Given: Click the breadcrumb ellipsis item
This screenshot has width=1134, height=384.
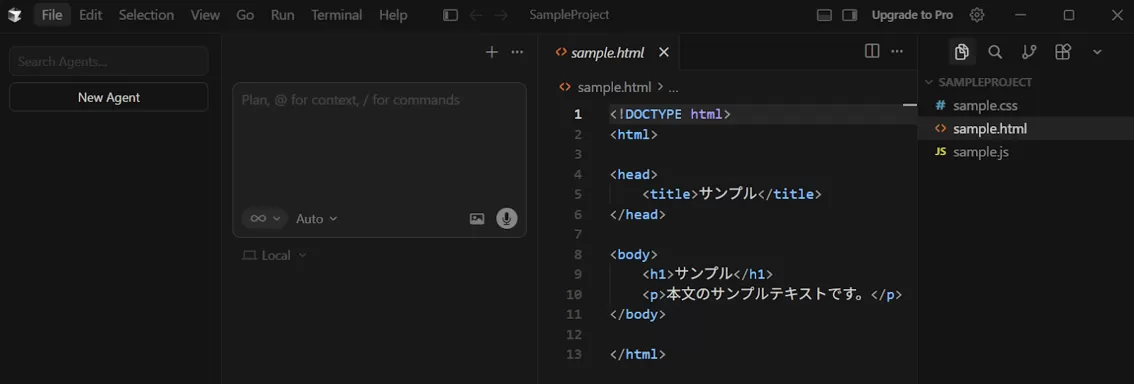Looking at the screenshot, I should pos(673,88).
